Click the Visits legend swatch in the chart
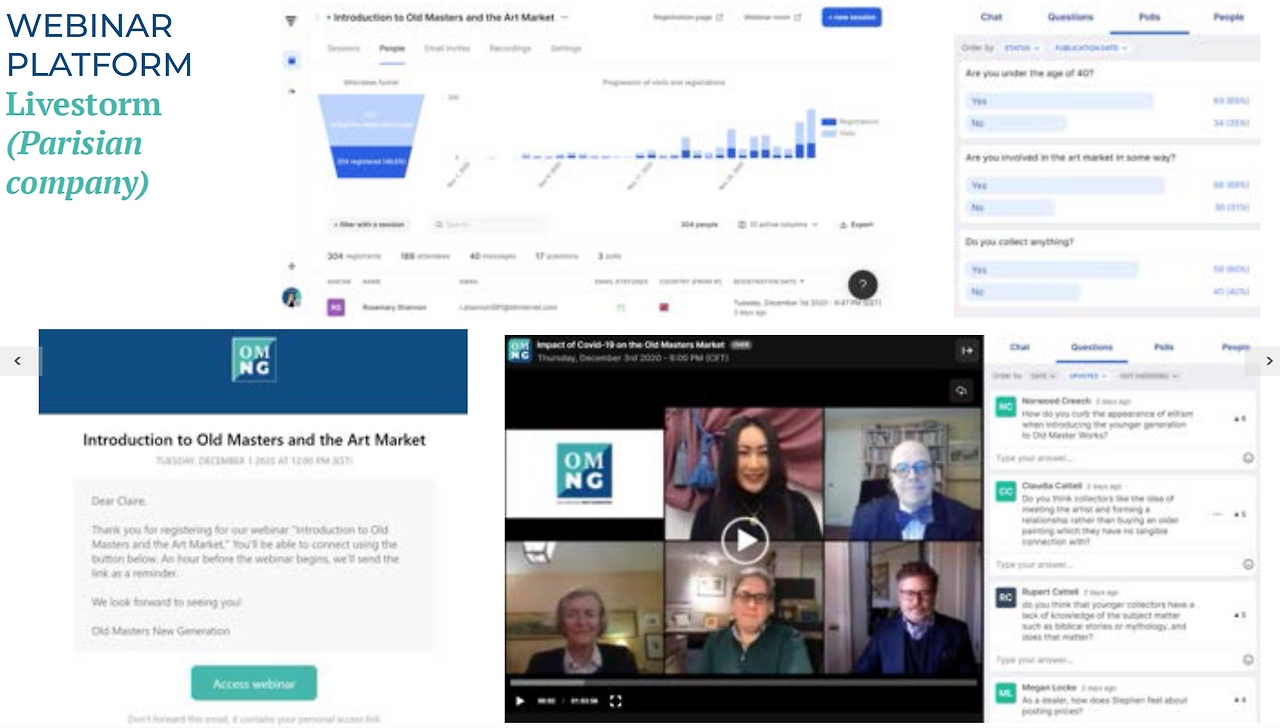This screenshot has width=1280, height=728. (827, 132)
